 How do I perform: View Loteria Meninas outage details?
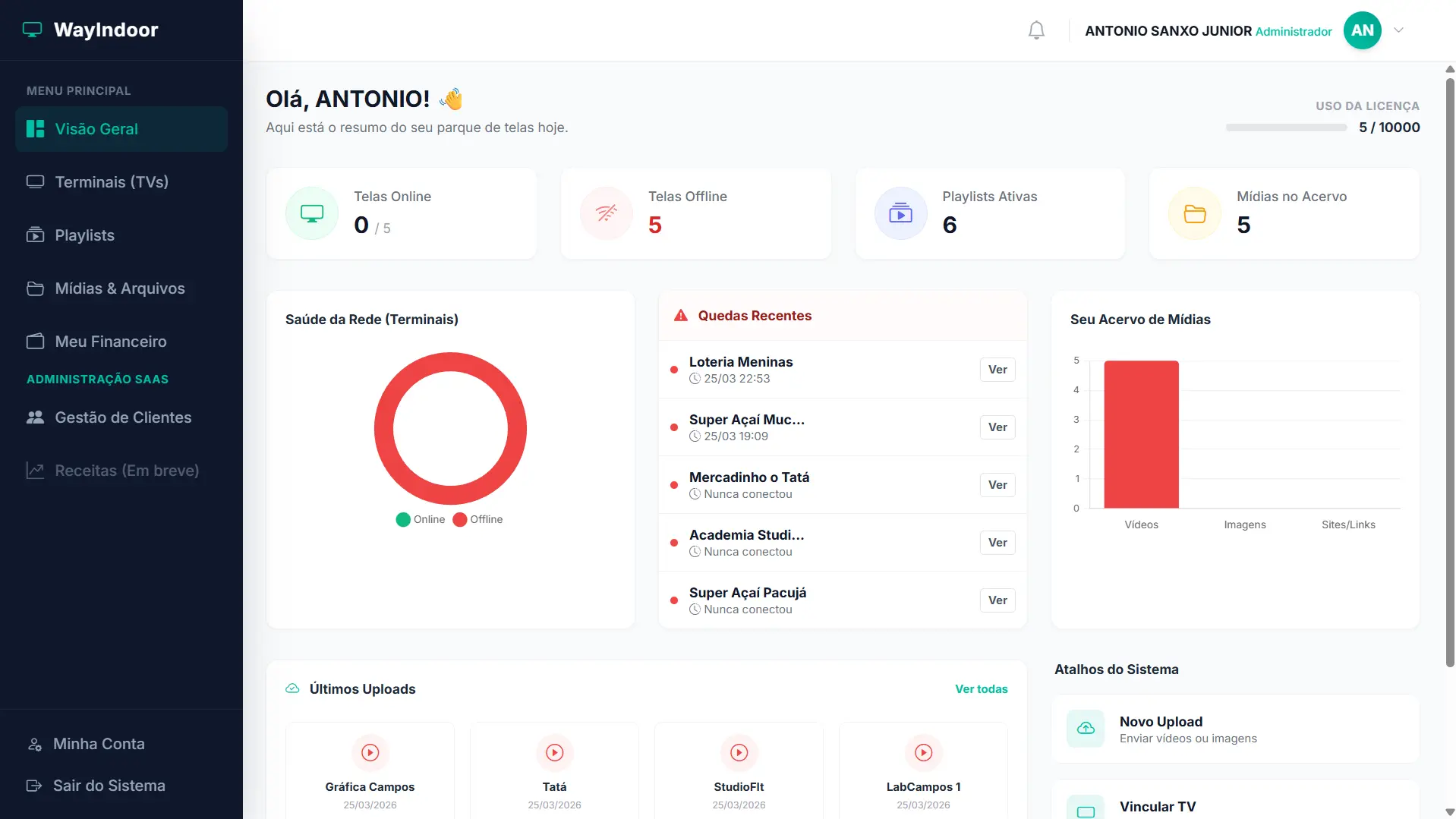997,370
